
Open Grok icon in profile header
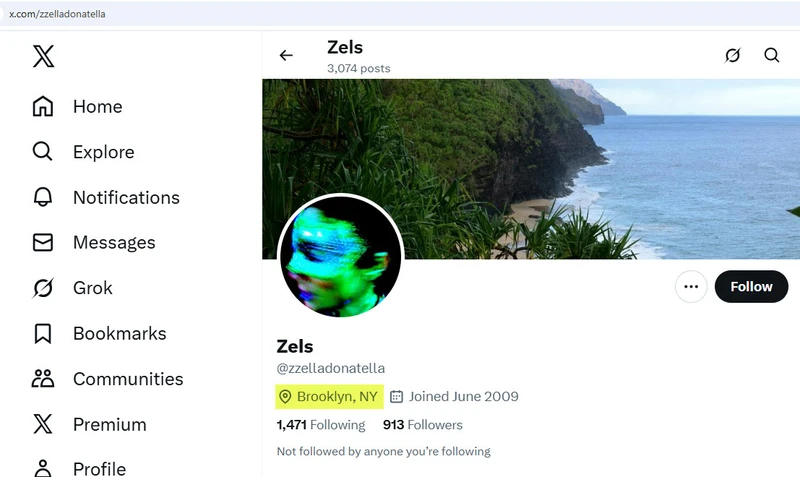coord(732,56)
